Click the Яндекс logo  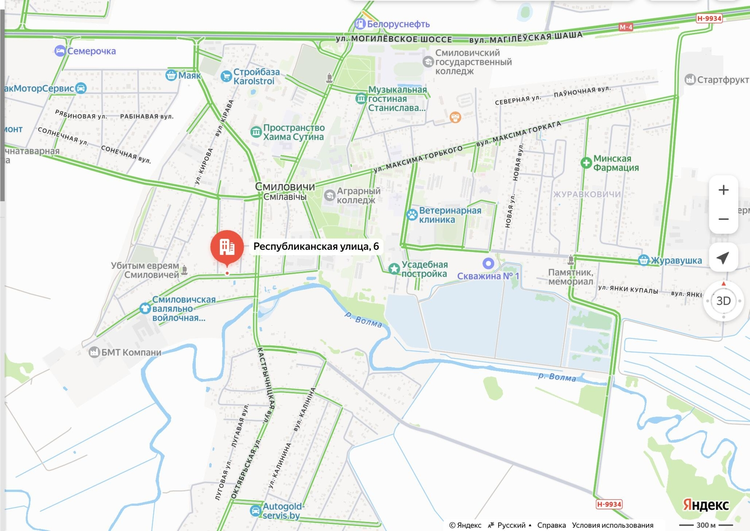click(706, 505)
